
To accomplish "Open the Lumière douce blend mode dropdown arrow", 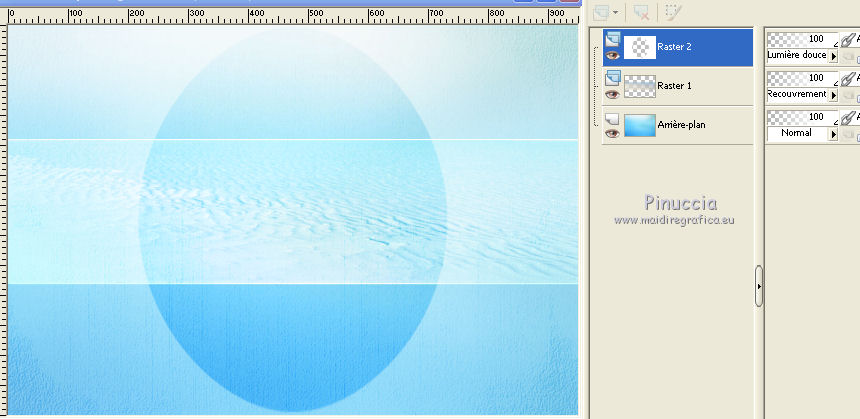I will click(833, 56).
